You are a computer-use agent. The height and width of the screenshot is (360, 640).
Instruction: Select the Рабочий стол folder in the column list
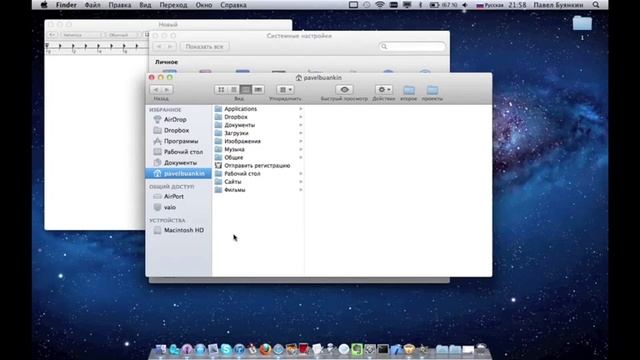[x=258, y=173]
